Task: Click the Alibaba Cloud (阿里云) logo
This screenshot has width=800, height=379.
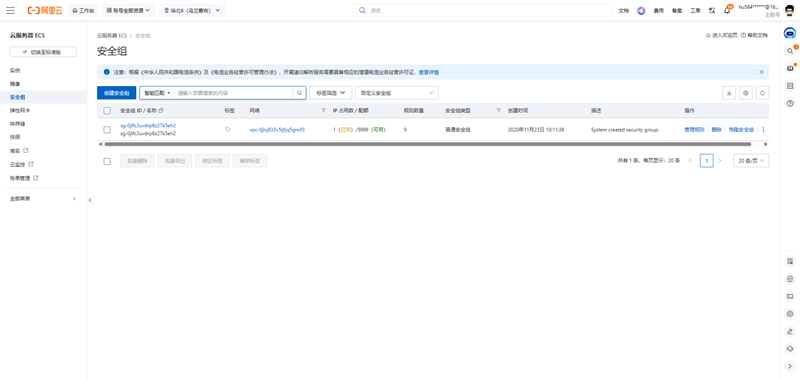Action: point(45,10)
